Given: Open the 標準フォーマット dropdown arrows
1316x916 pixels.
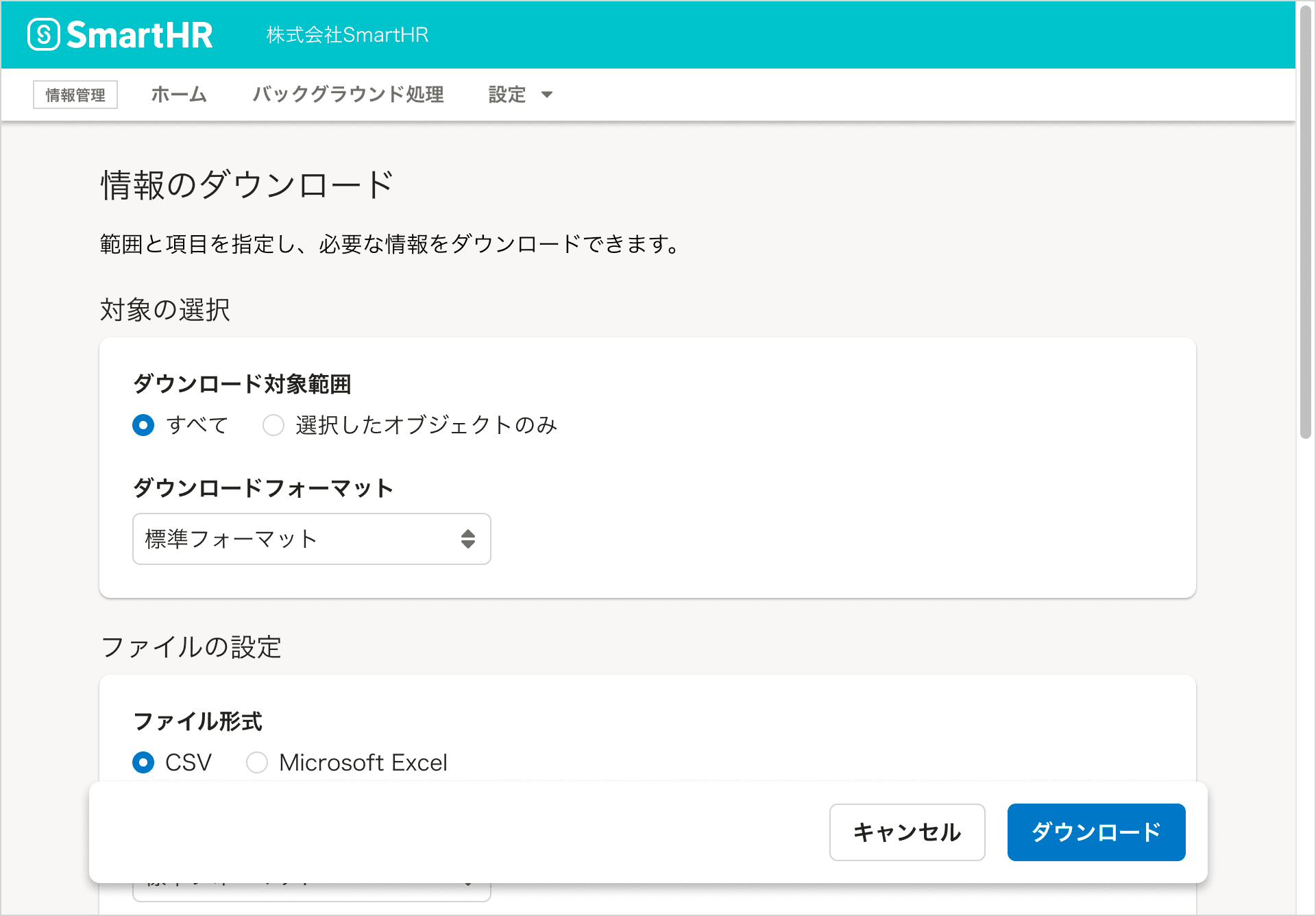Looking at the screenshot, I should click(x=468, y=539).
